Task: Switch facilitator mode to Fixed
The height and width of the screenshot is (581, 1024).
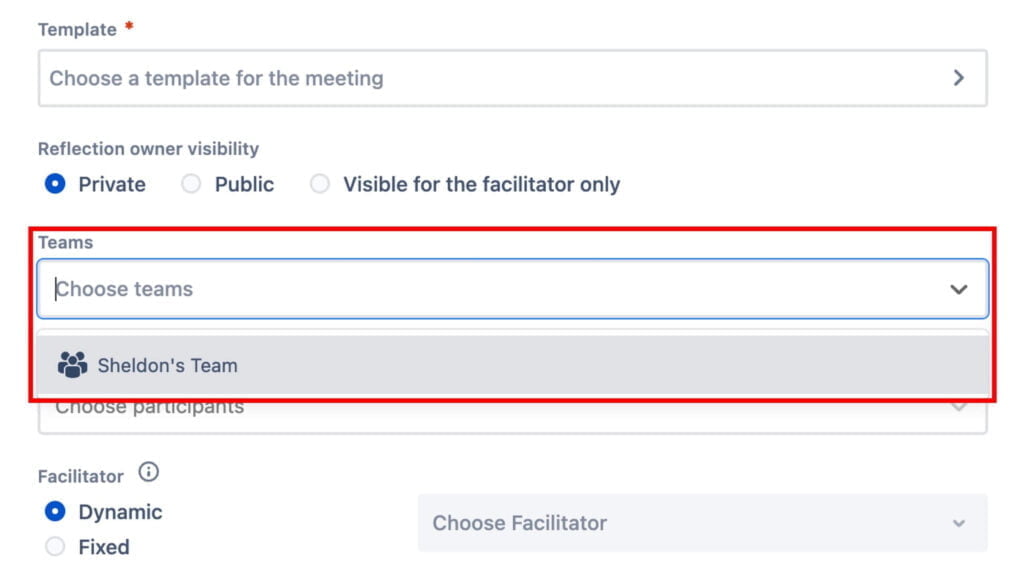Action: click(x=55, y=546)
